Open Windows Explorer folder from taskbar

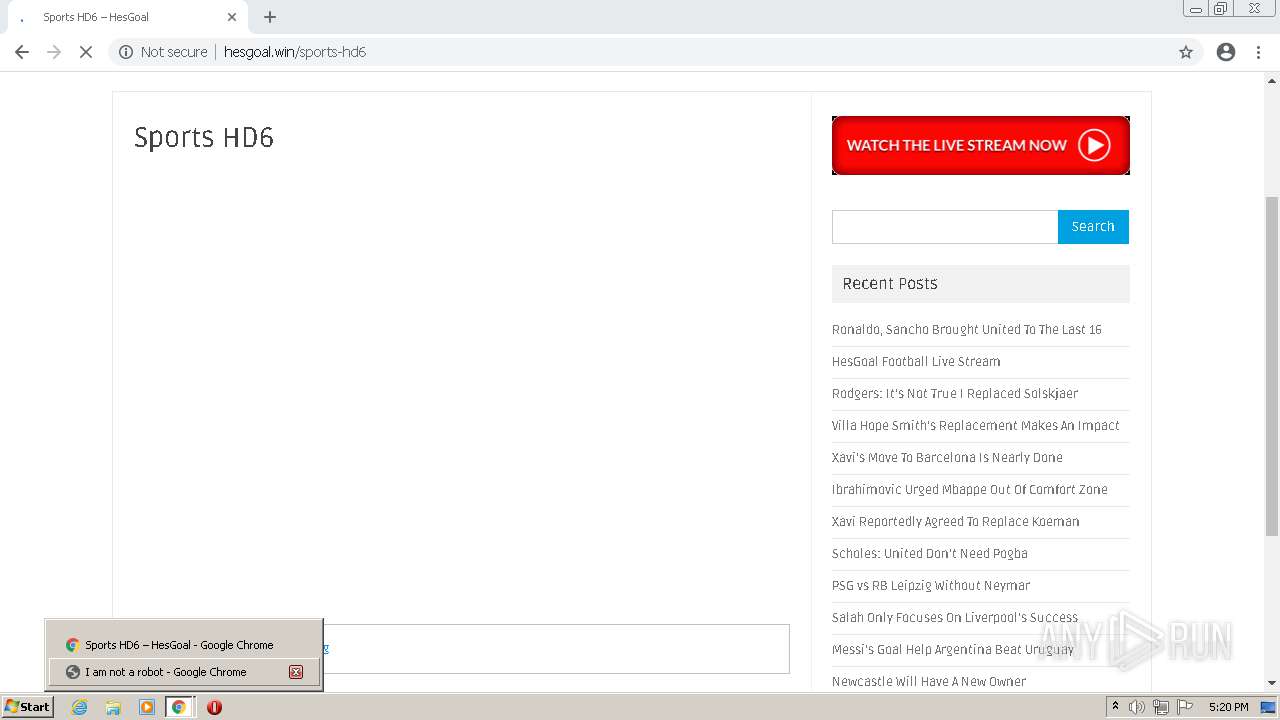(113, 707)
